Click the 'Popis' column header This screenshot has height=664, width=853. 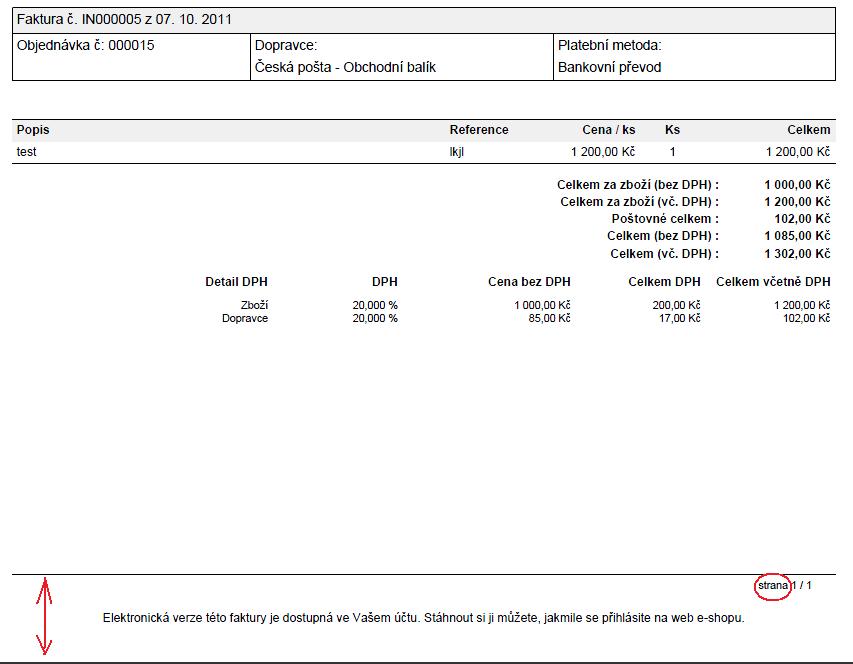pos(33,130)
